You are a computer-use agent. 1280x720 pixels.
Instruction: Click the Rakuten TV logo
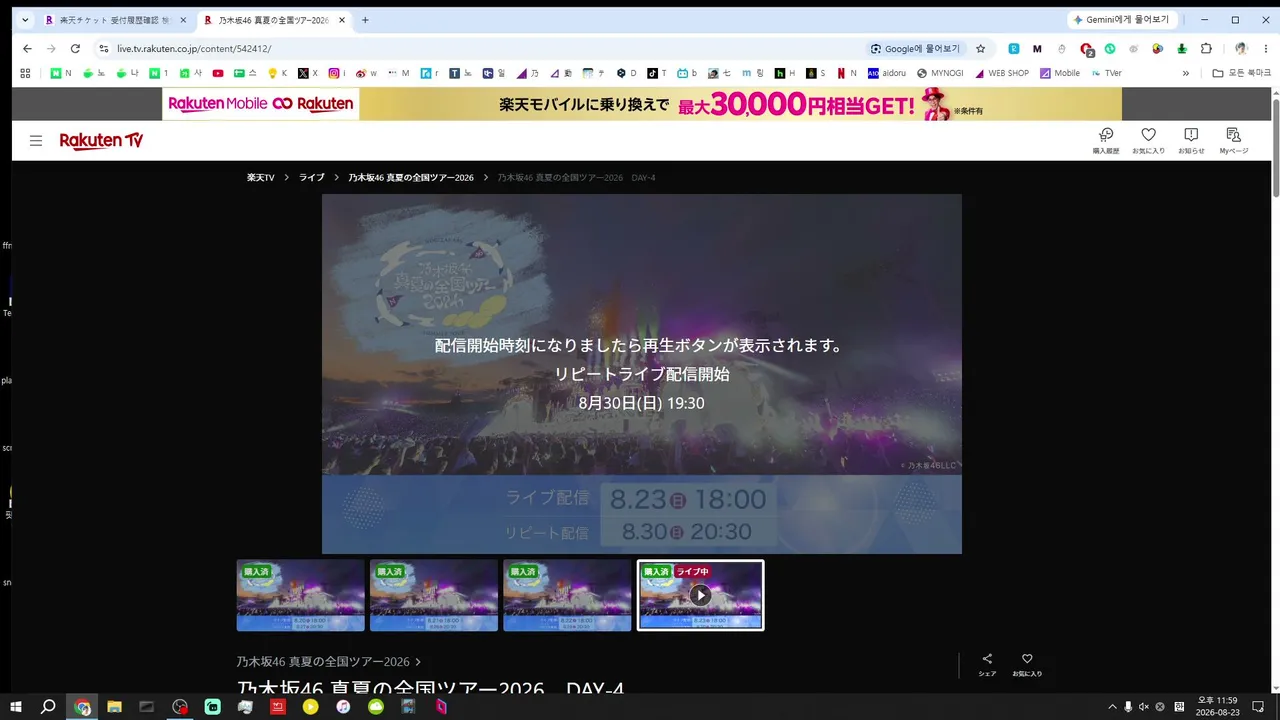101,141
